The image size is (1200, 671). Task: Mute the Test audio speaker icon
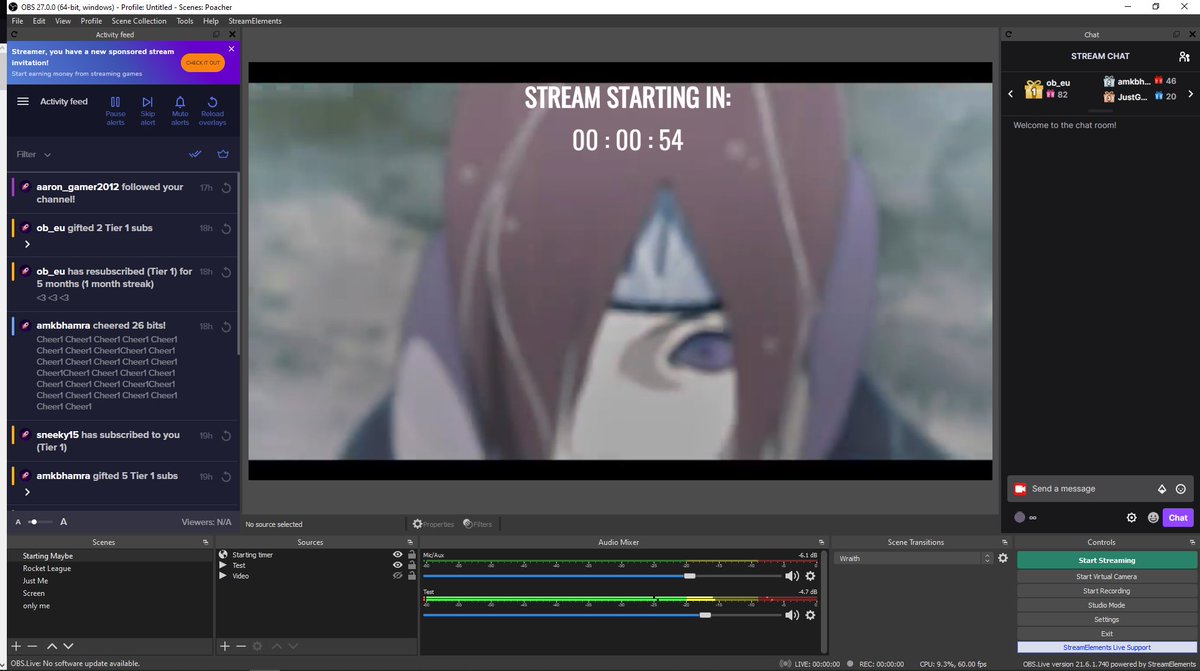coord(792,615)
